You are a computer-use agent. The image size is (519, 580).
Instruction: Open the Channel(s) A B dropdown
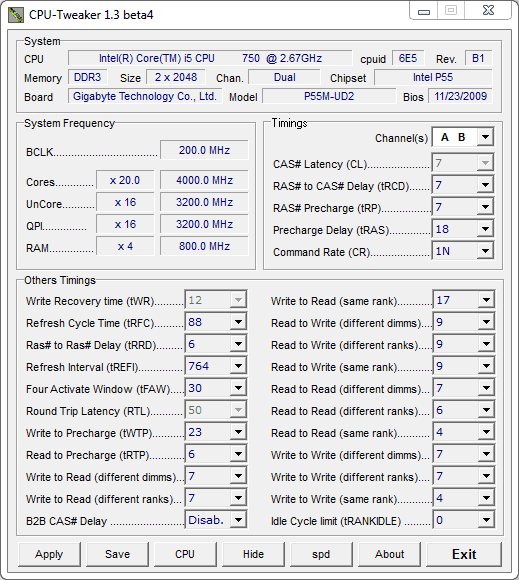point(463,137)
